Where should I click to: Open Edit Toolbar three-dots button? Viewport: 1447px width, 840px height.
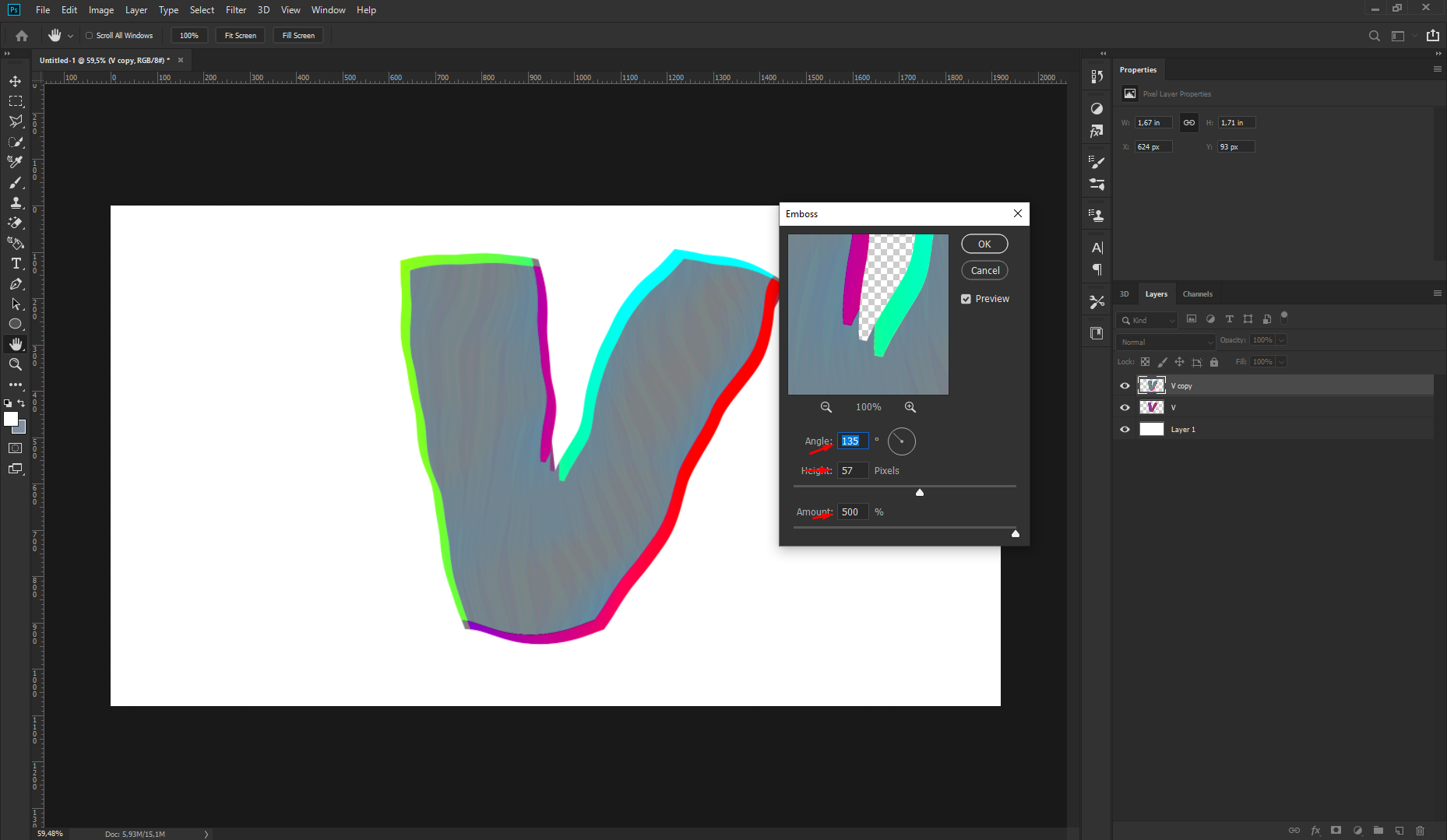(x=16, y=385)
